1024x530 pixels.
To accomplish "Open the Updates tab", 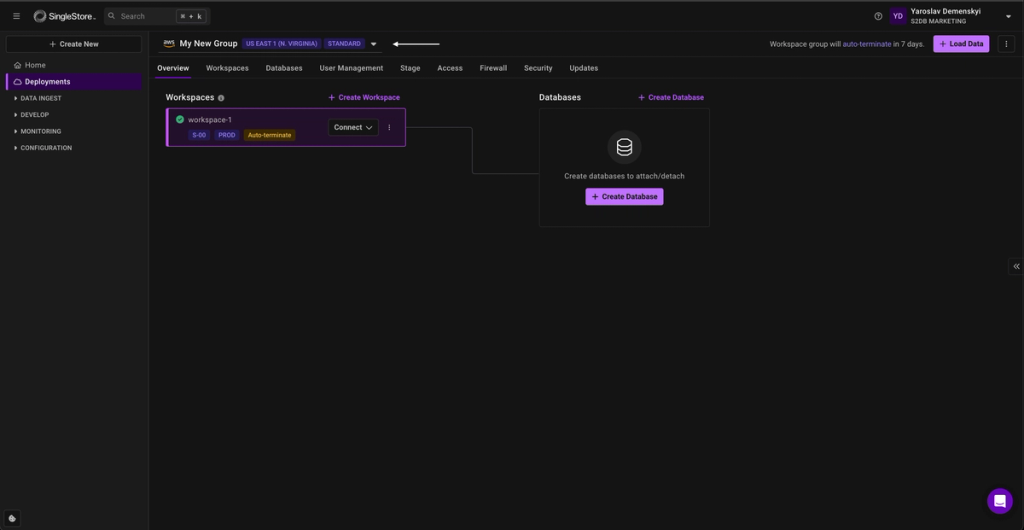I will 583,68.
